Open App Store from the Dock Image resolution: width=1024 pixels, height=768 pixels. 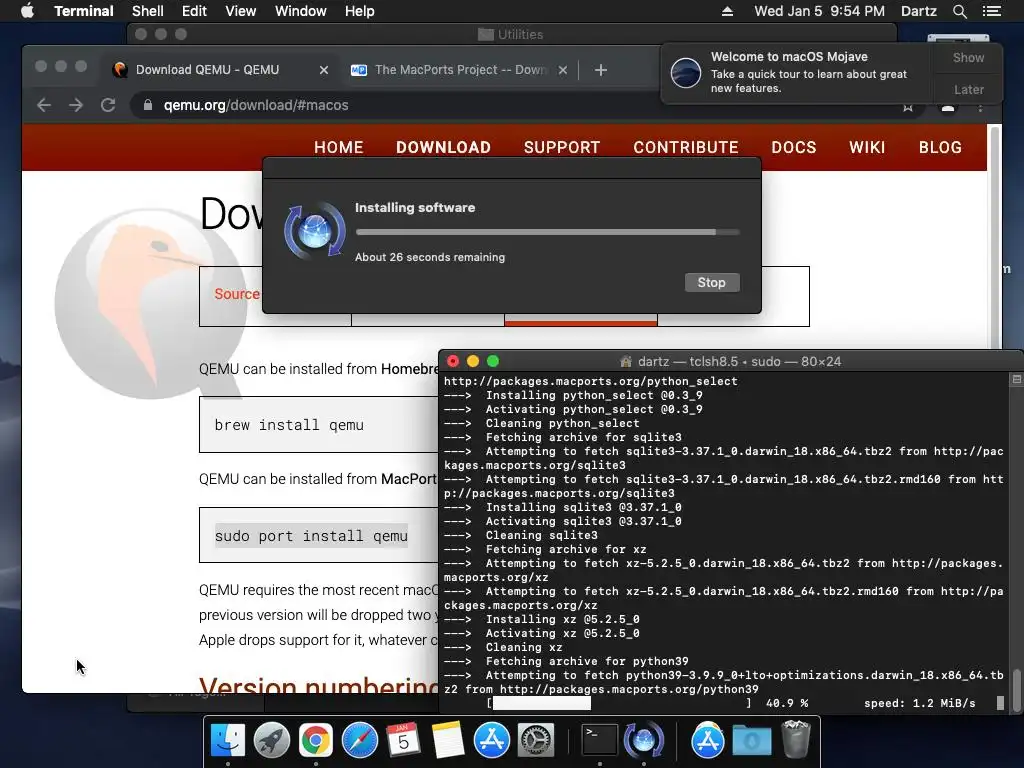pyautogui.click(x=491, y=741)
